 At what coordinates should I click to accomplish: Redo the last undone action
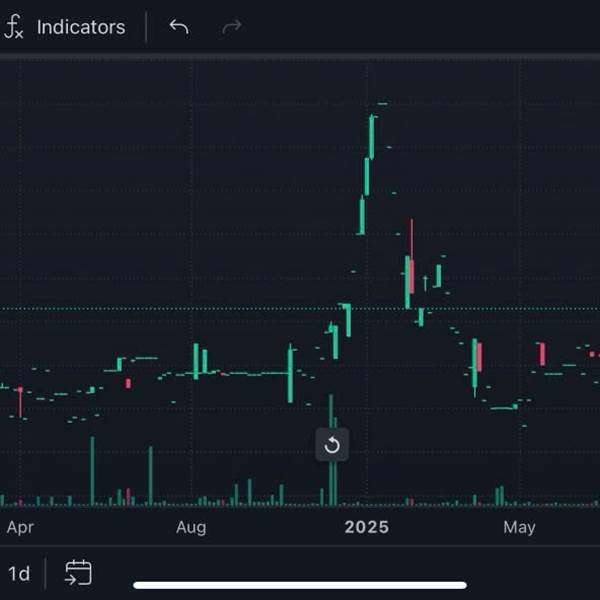click(232, 27)
